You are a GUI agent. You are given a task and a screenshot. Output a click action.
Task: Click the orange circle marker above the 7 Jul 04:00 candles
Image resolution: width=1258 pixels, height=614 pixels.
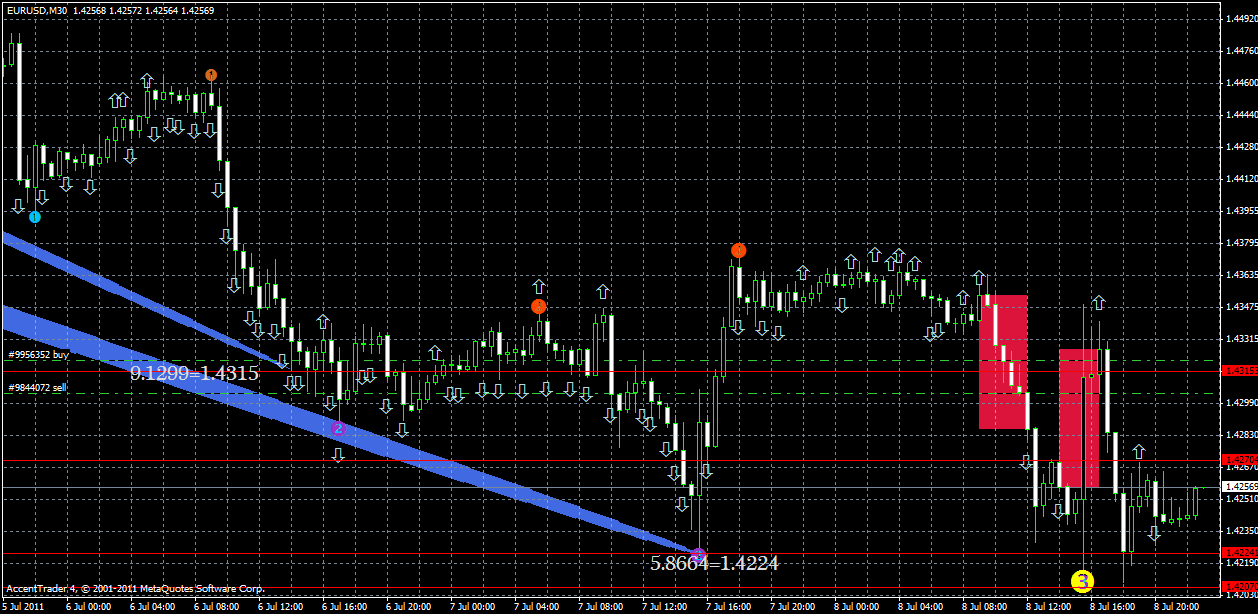click(x=539, y=306)
